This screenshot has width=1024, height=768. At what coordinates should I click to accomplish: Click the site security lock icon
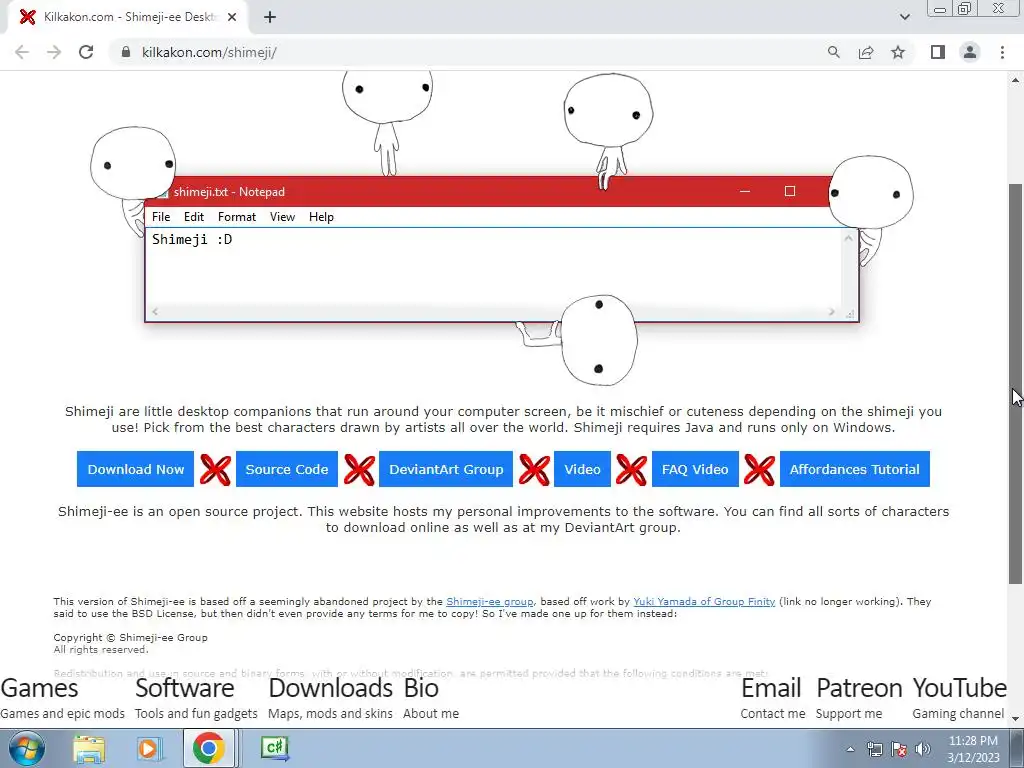pos(125,52)
